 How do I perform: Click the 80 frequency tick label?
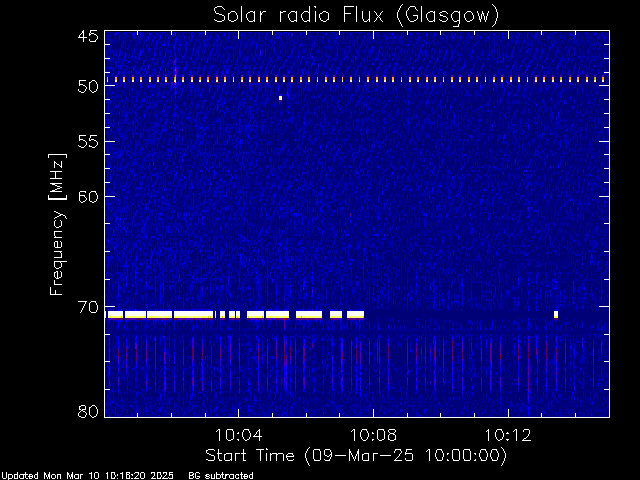(88, 411)
